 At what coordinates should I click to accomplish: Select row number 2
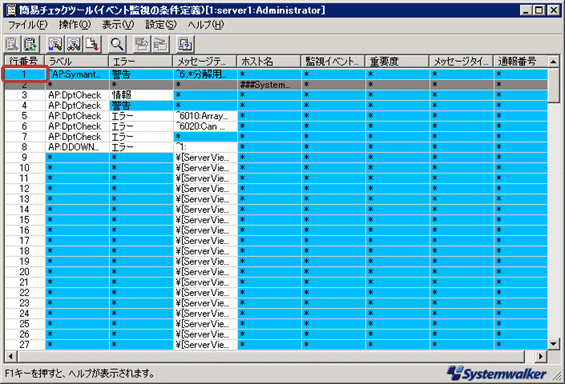click(x=25, y=85)
